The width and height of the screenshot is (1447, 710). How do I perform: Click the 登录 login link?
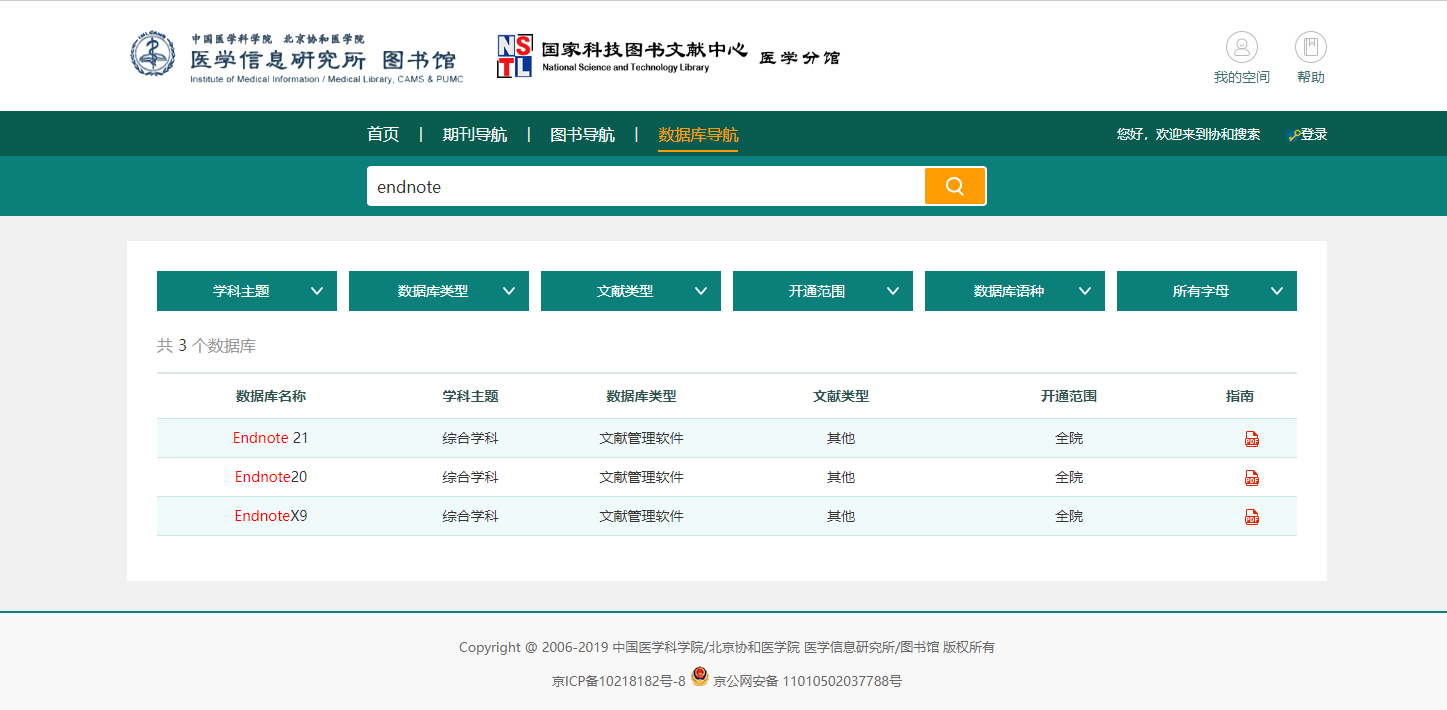[x=1314, y=134]
